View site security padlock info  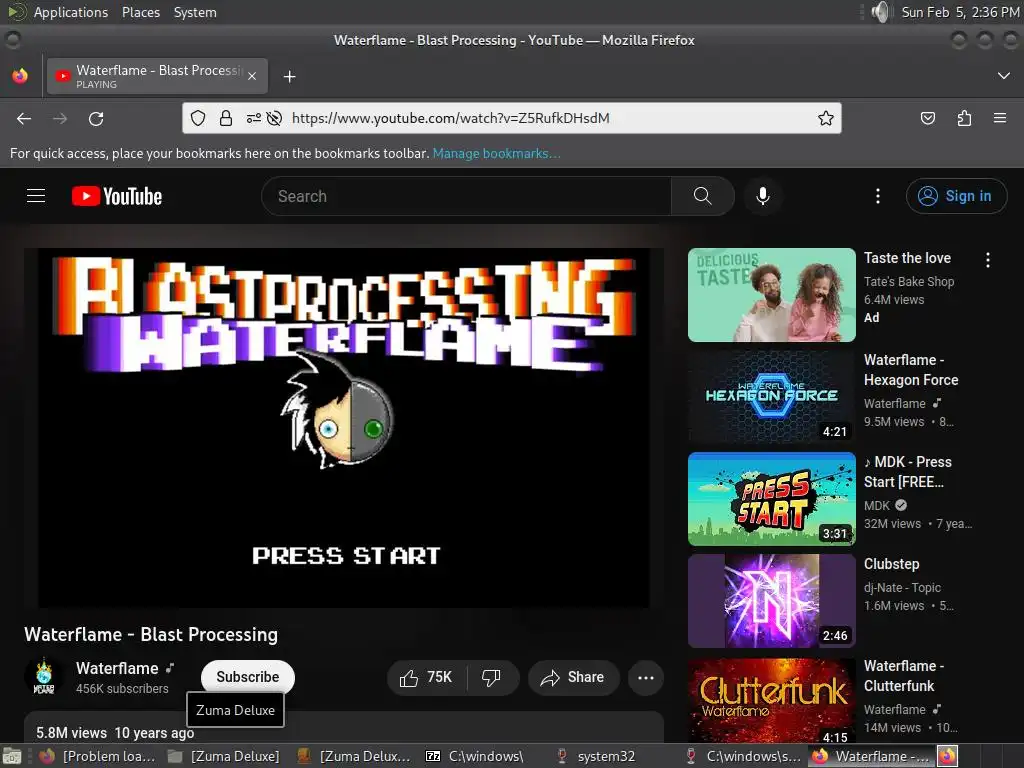226,118
